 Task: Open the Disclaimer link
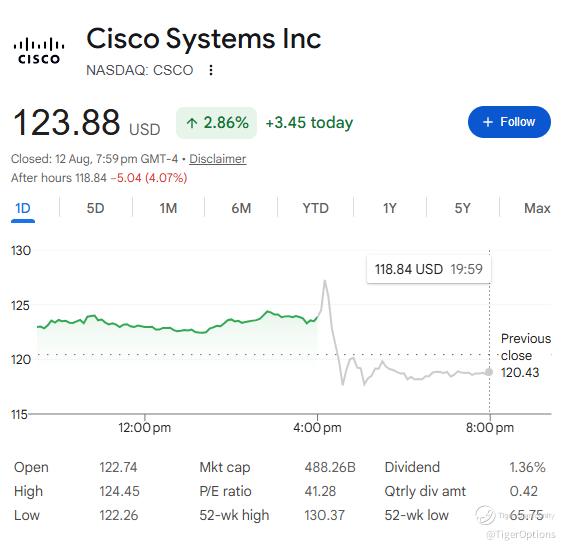point(218,159)
